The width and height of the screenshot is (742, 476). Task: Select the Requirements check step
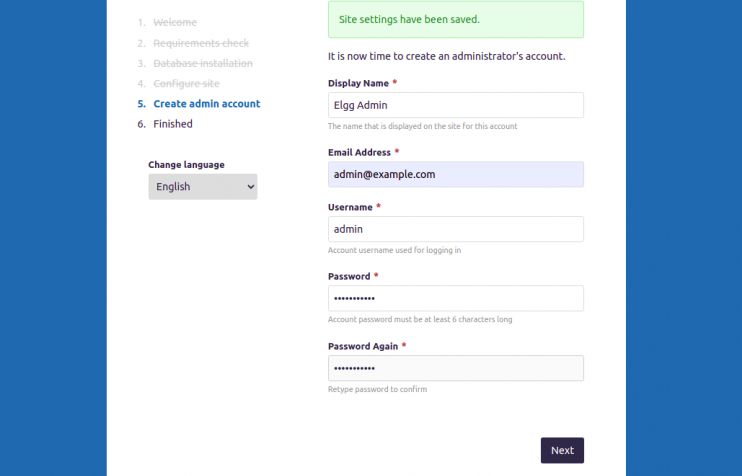201,43
